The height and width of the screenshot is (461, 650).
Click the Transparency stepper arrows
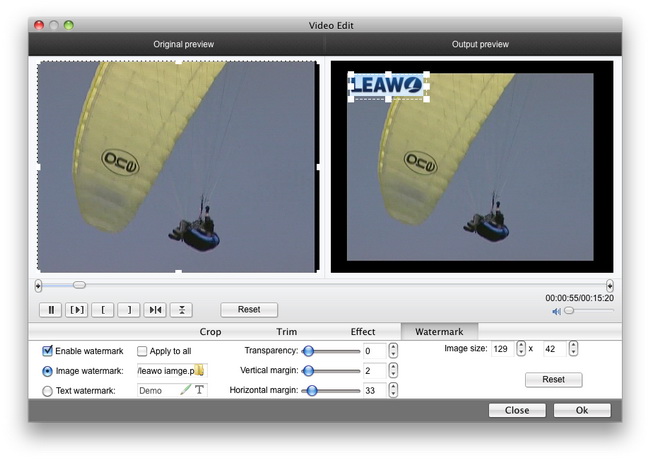pyautogui.click(x=393, y=351)
